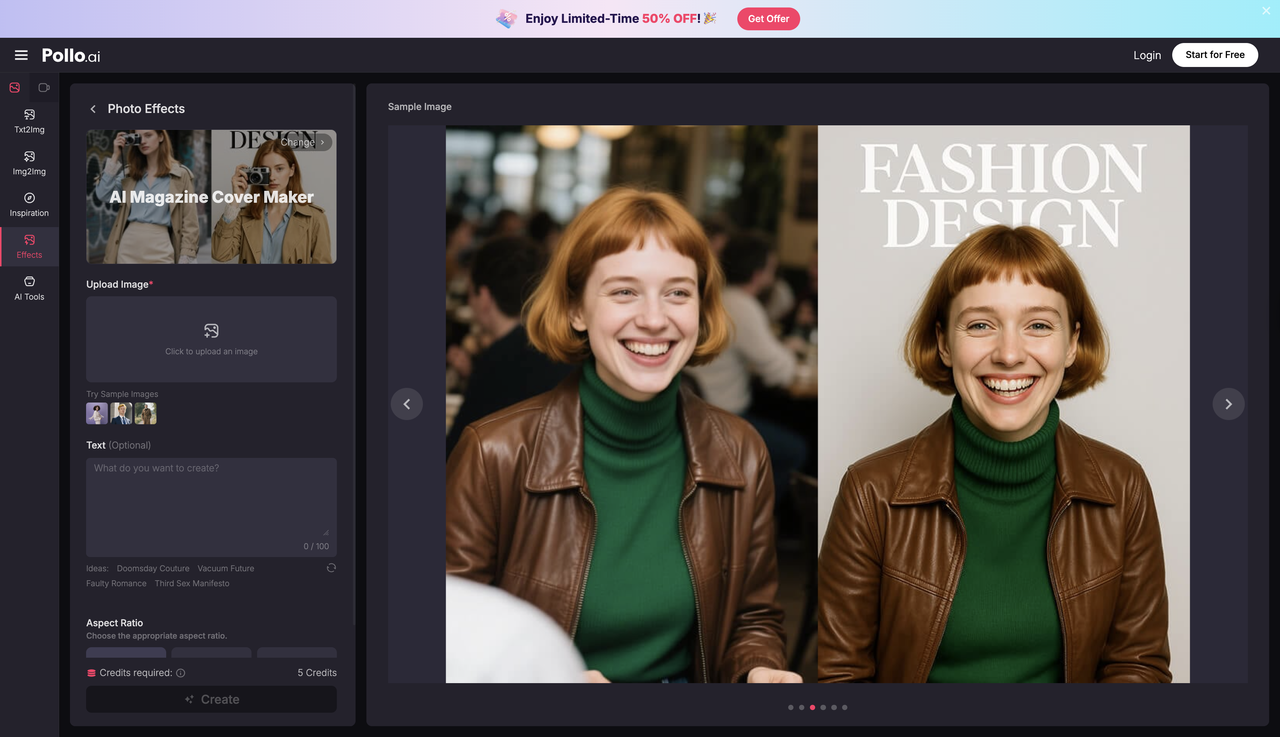The height and width of the screenshot is (737, 1280).
Task: Select Effects in the sidebar
Action: [x=29, y=246]
